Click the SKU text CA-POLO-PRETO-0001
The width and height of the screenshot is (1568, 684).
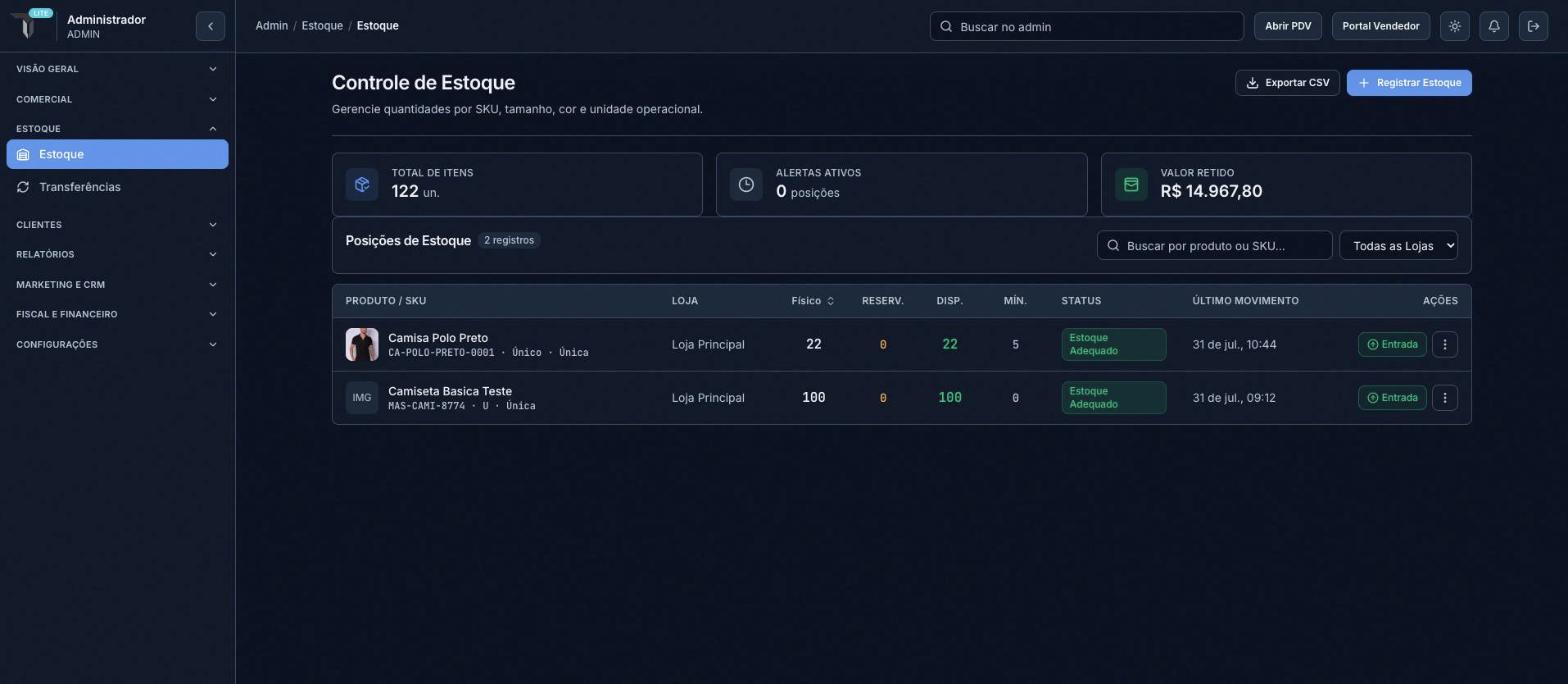[441, 353]
